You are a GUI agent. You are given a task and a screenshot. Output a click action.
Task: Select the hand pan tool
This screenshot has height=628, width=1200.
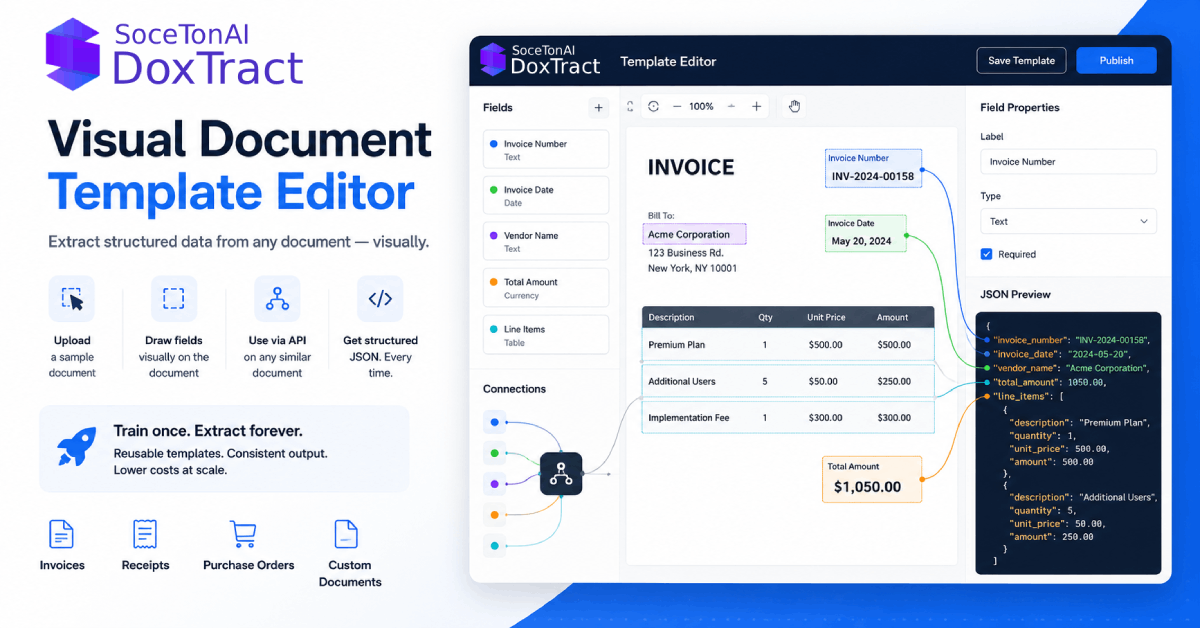(794, 106)
